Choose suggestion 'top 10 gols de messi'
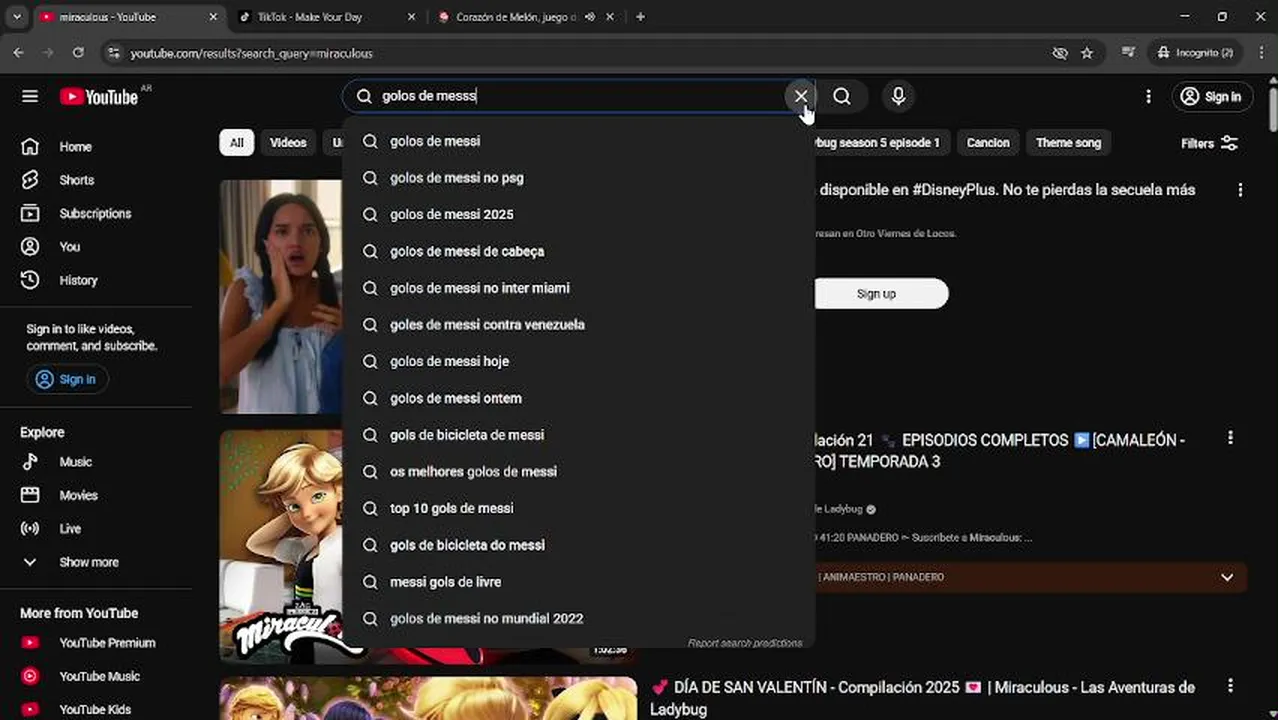Viewport: 1278px width, 720px height. [x=578, y=508]
